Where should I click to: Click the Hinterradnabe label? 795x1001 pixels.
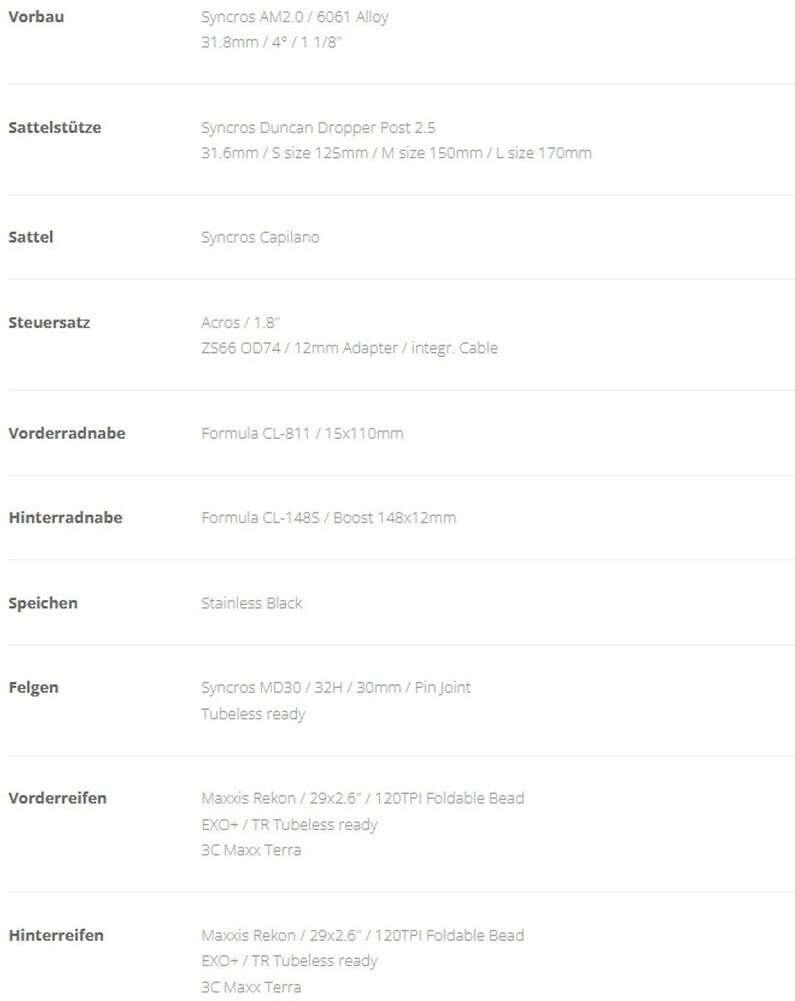[x=65, y=518]
